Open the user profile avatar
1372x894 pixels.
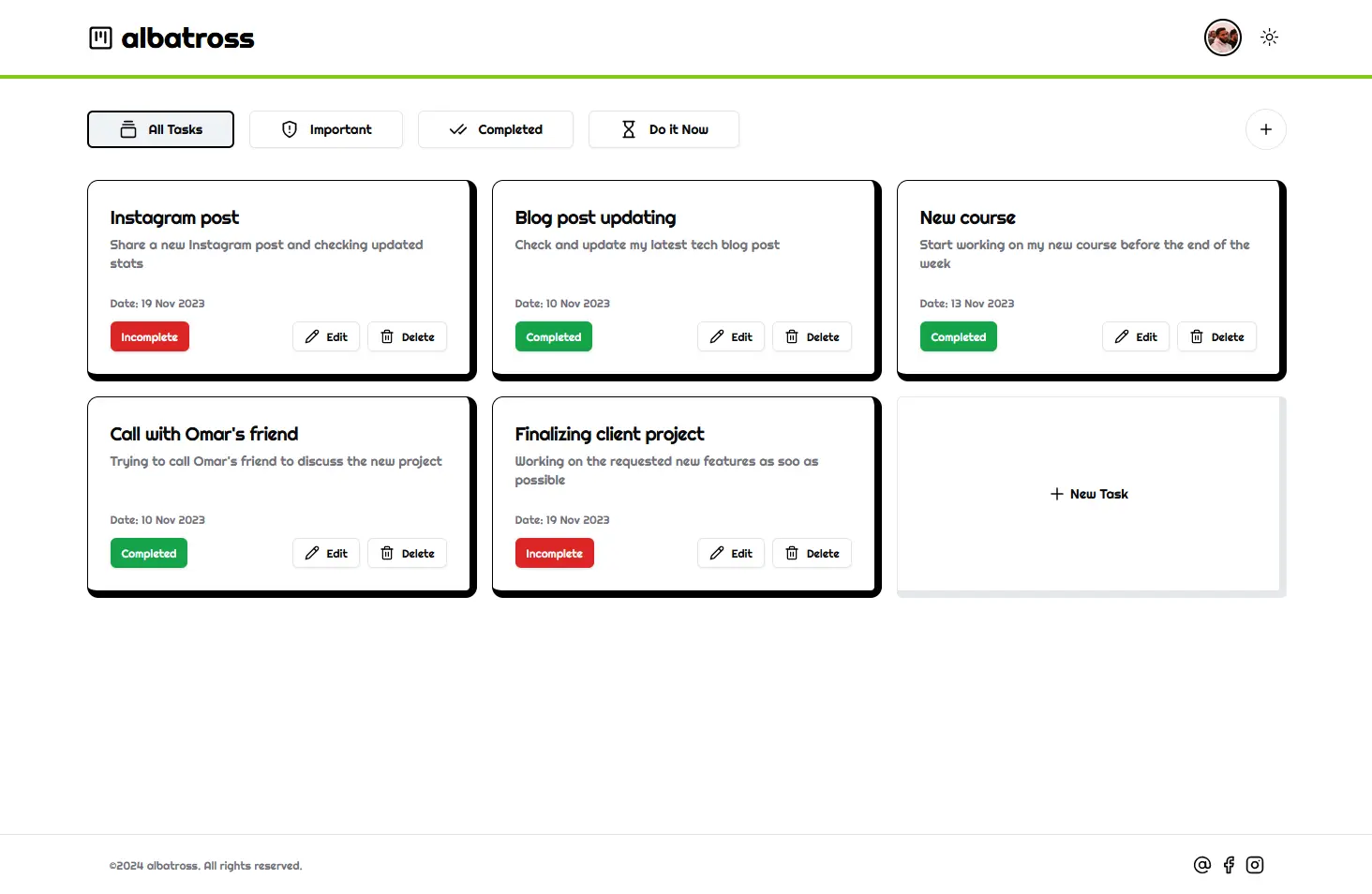tap(1223, 37)
